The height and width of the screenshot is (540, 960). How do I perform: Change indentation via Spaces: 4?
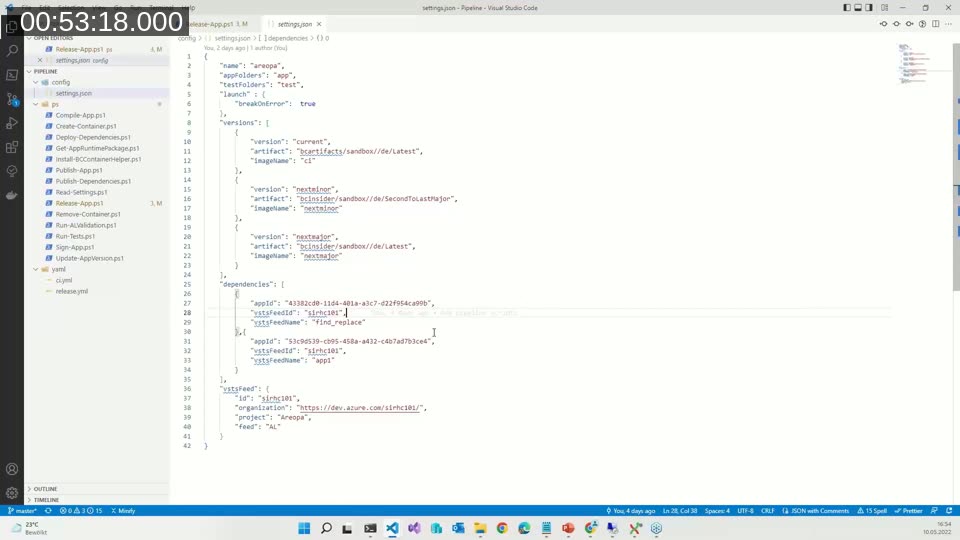click(717, 511)
